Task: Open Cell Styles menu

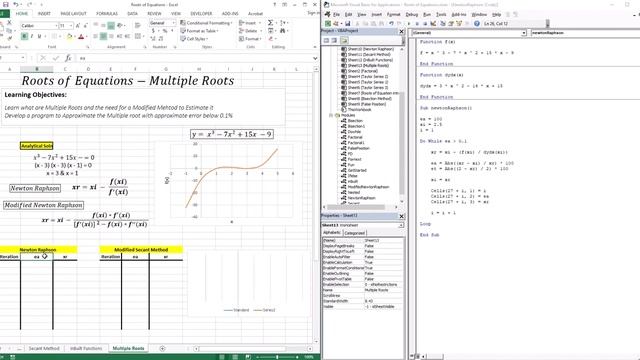Action: pyautogui.click(x=194, y=39)
